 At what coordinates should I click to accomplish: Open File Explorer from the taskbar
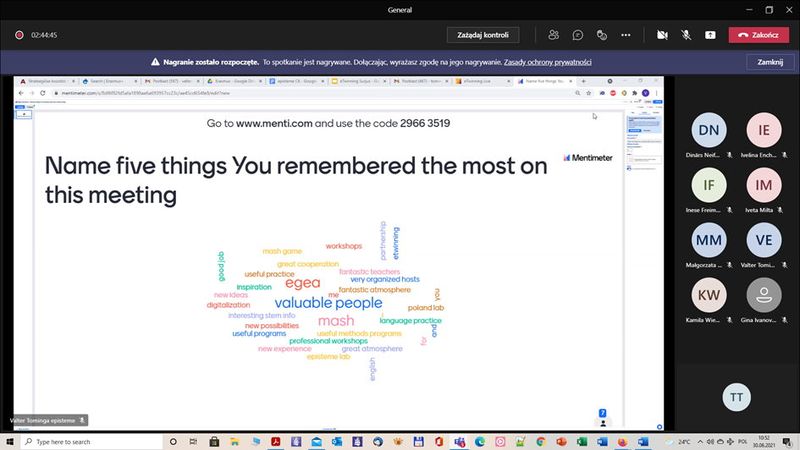[x=234, y=442]
